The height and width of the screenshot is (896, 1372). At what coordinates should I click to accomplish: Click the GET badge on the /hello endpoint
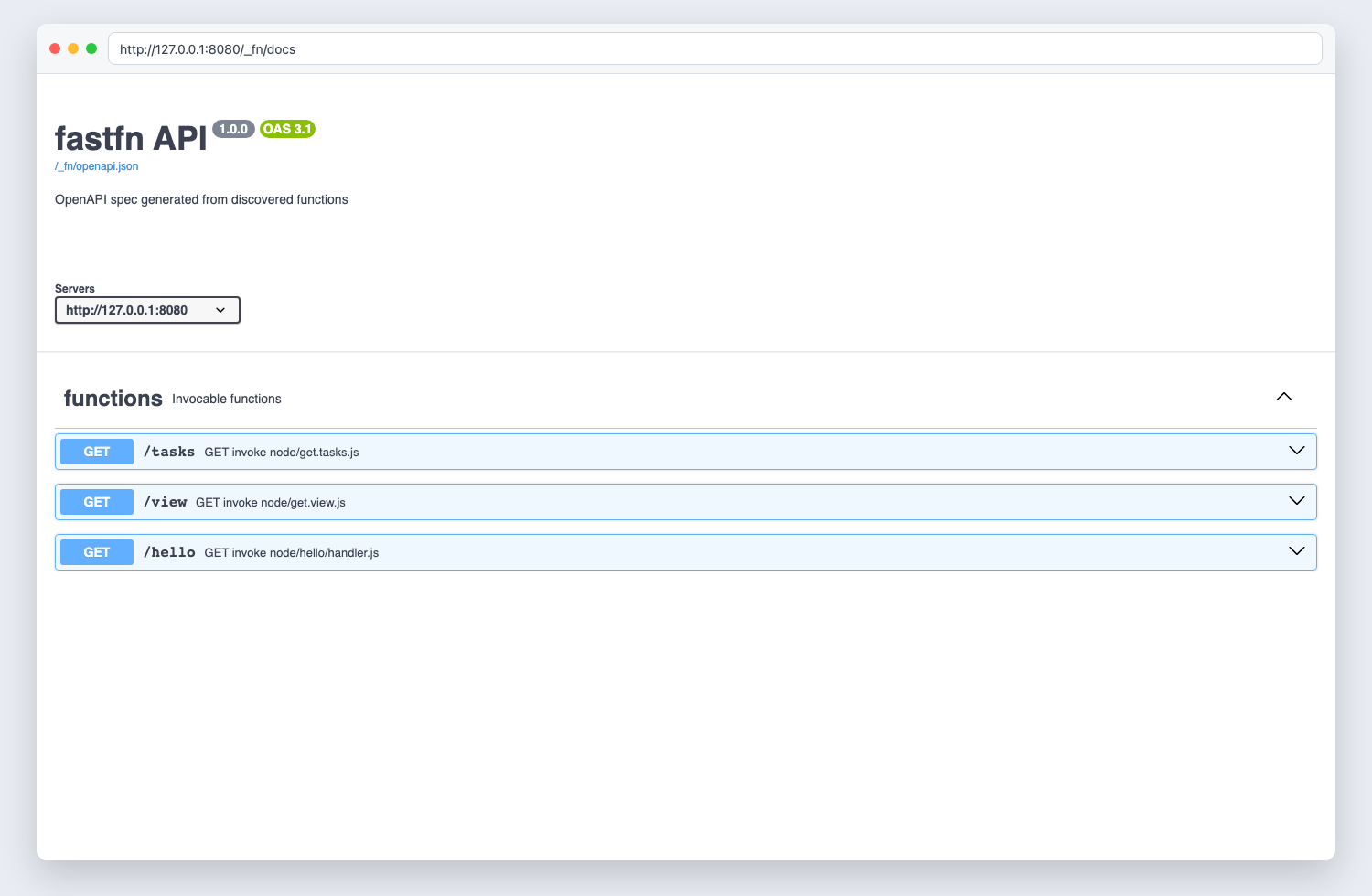(x=96, y=551)
